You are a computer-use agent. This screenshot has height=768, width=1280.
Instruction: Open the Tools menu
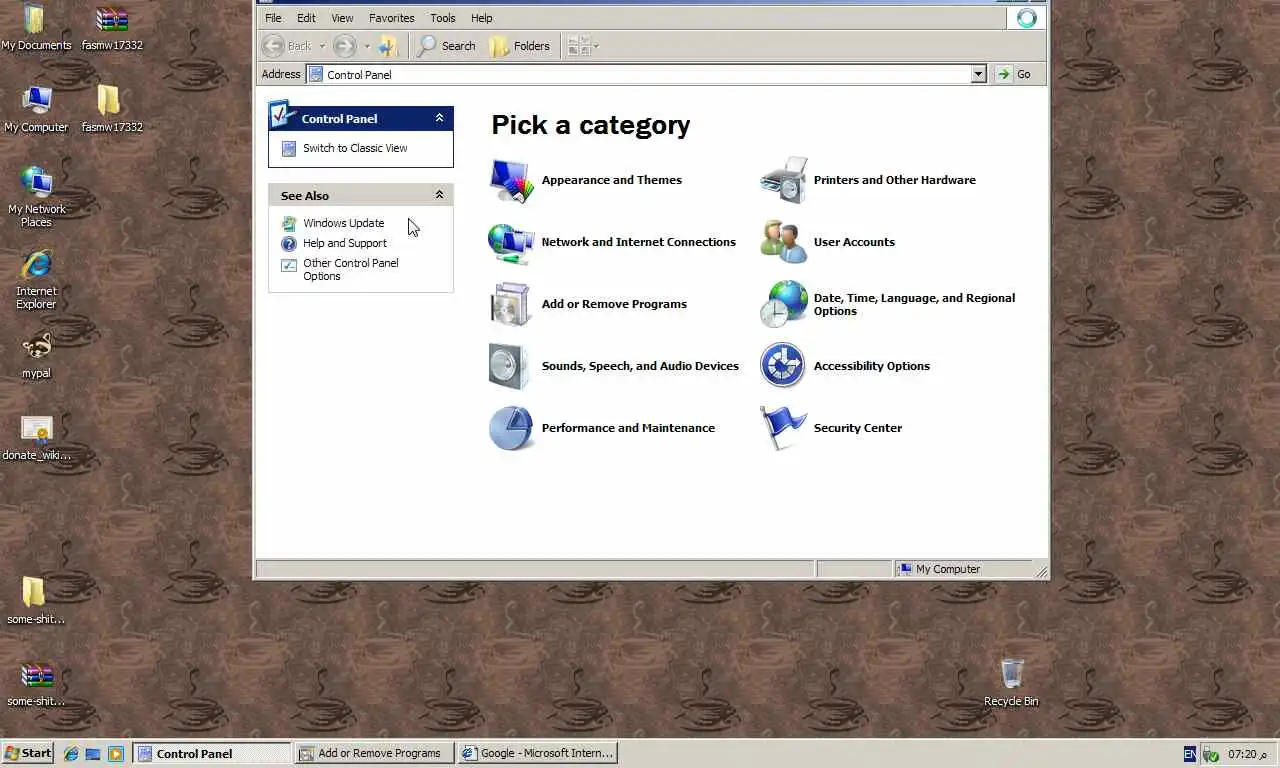point(442,18)
